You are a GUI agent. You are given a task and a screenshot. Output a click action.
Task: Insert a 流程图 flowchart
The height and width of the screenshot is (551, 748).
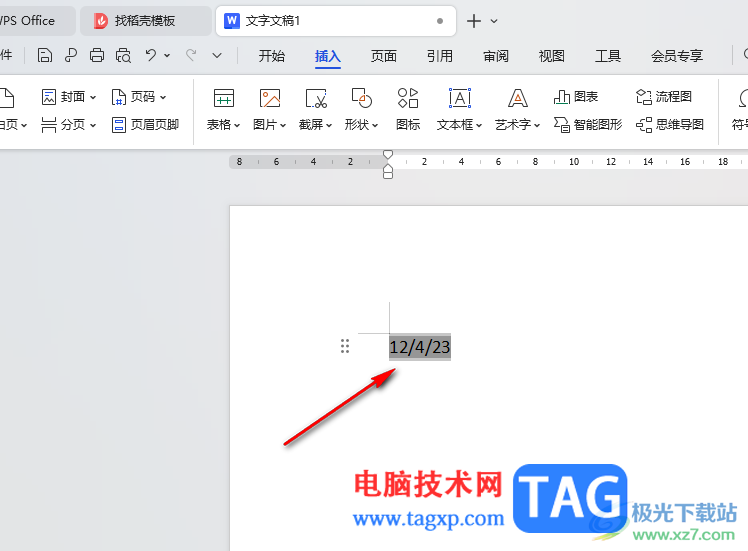[x=664, y=97]
